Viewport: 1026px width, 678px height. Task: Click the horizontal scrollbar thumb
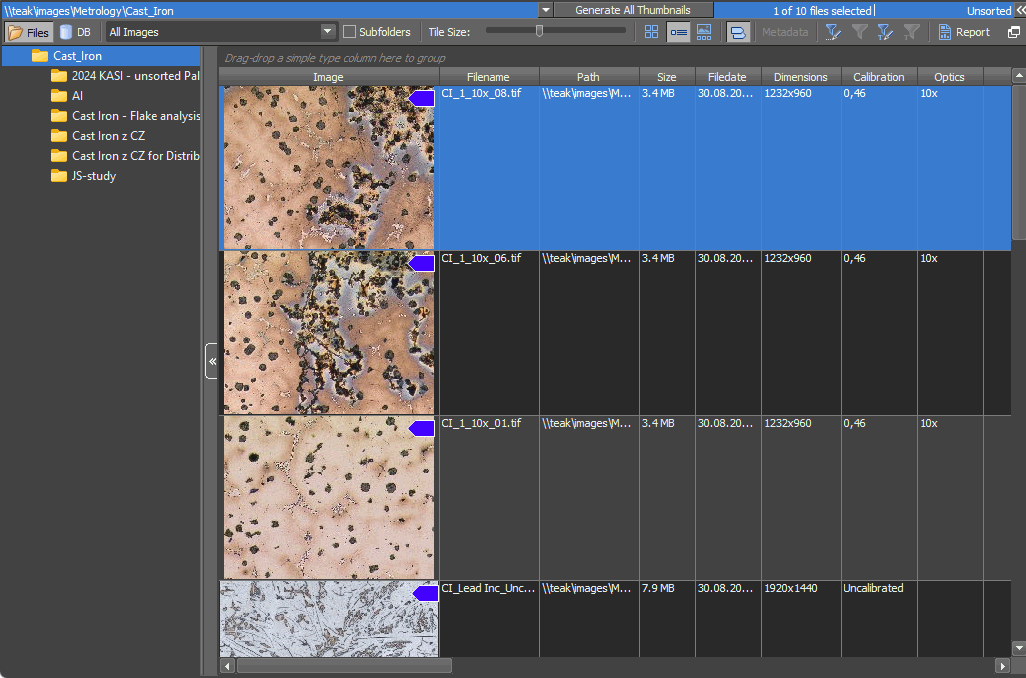(x=344, y=666)
